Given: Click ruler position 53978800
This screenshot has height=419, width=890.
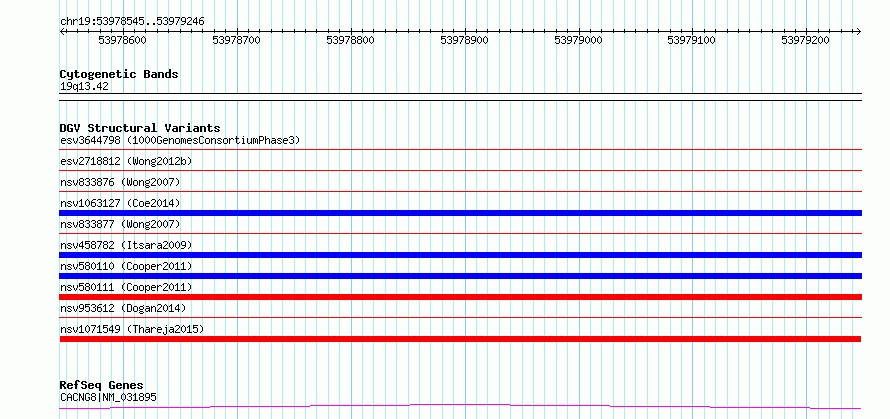Looking at the screenshot, I should (350, 40).
